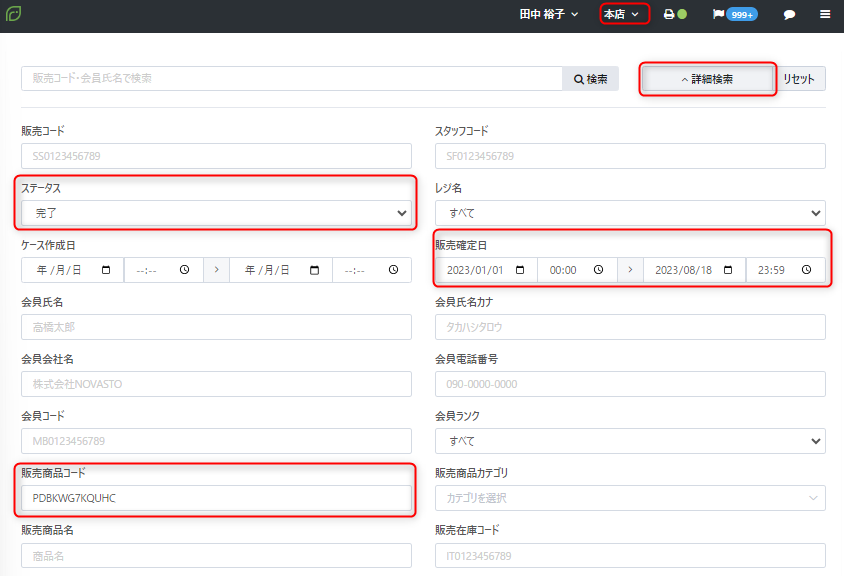Open the 会員ランク dropdown
844x576 pixels.
pos(630,441)
